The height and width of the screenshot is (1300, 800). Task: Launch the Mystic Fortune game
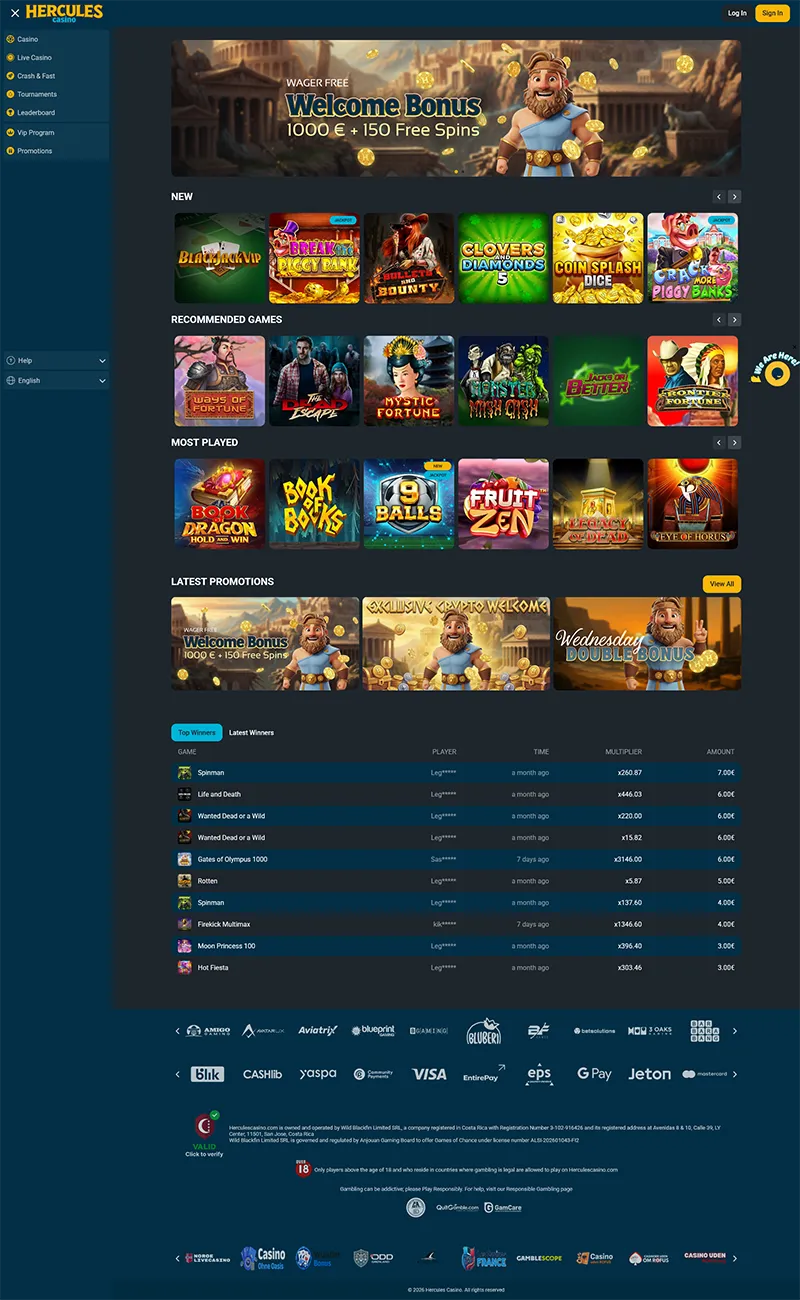point(409,381)
